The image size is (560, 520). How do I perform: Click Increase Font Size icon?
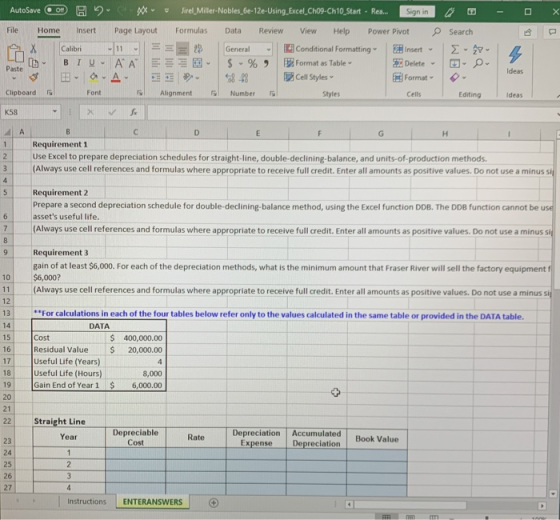coord(119,64)
